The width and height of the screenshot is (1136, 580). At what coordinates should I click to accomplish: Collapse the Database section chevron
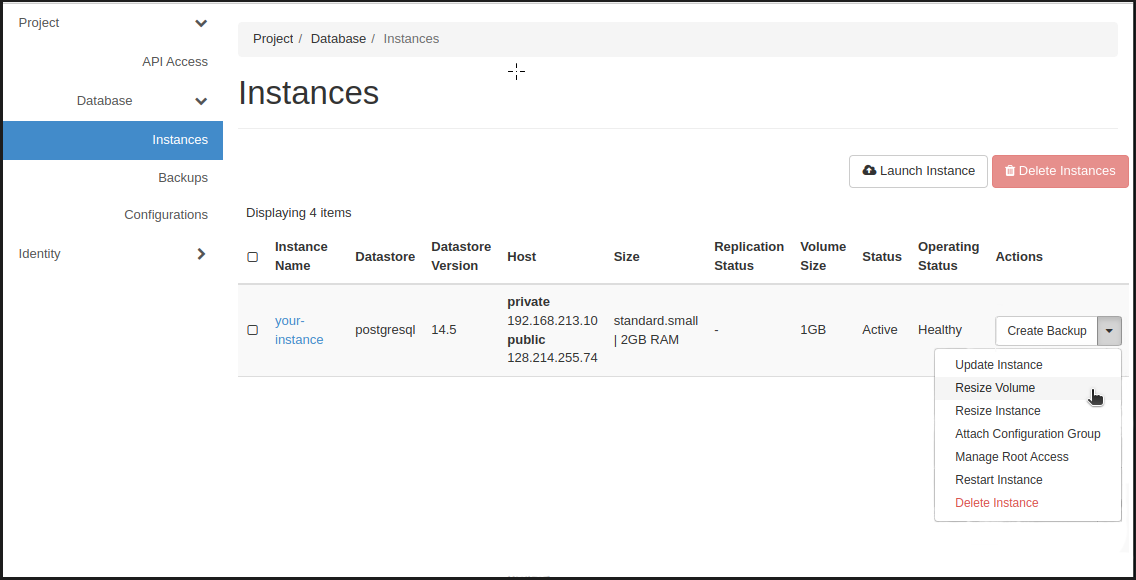point(201,101)
